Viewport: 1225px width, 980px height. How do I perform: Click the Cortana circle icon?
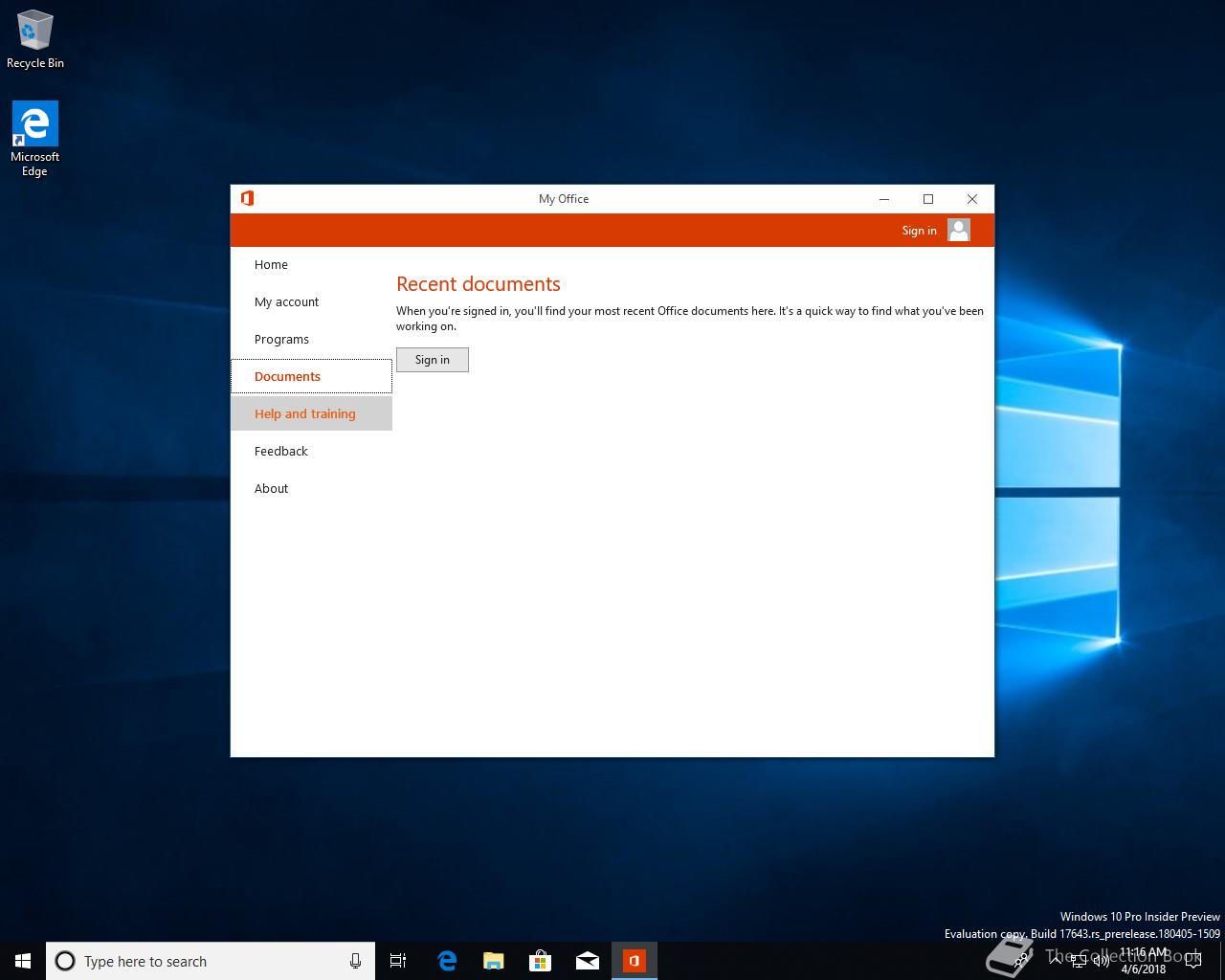coord(65,961)
